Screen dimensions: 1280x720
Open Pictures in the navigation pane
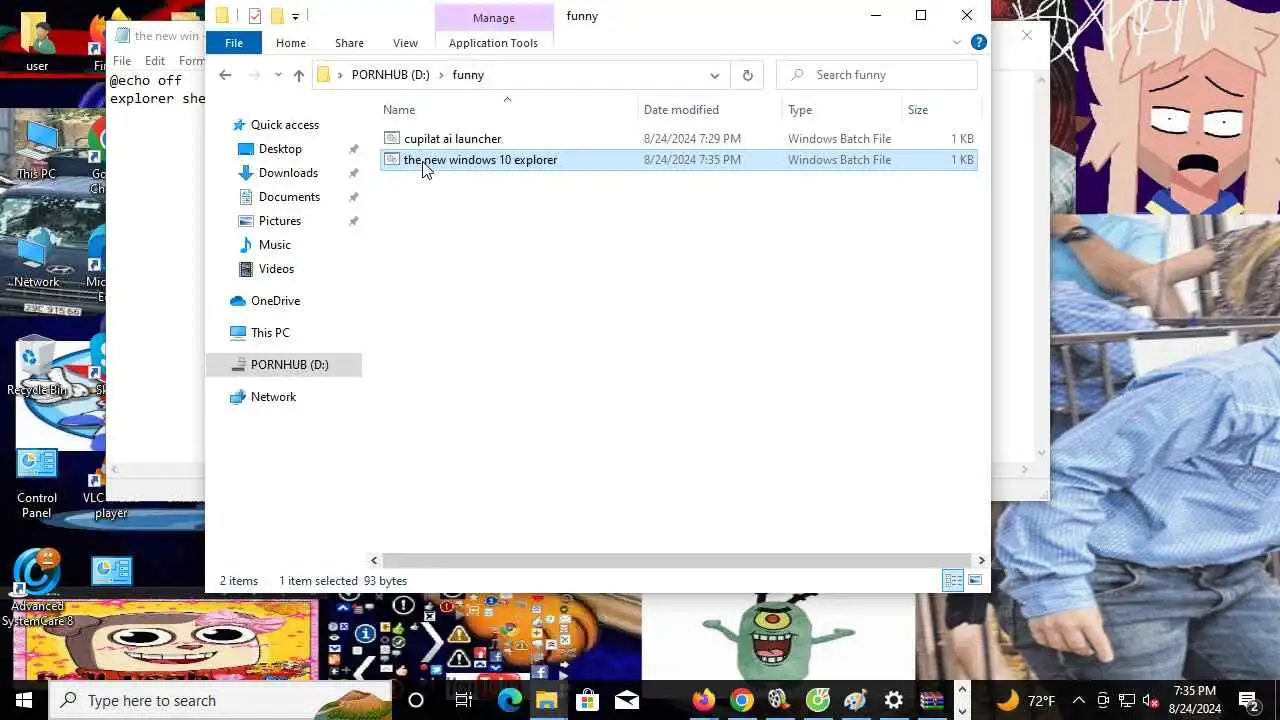280,221
